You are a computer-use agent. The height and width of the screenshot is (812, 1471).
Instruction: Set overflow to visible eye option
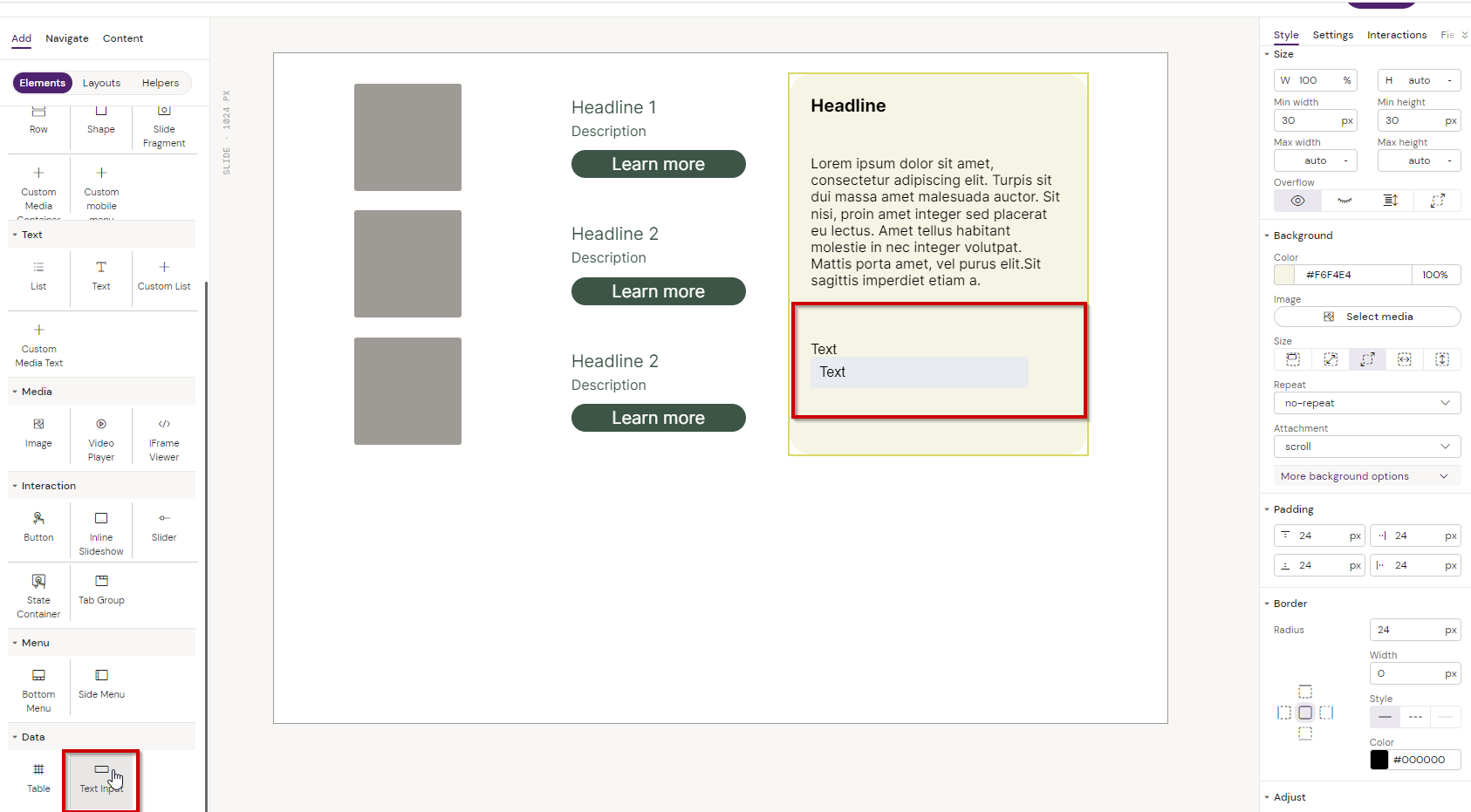(x=1297, y=201)
